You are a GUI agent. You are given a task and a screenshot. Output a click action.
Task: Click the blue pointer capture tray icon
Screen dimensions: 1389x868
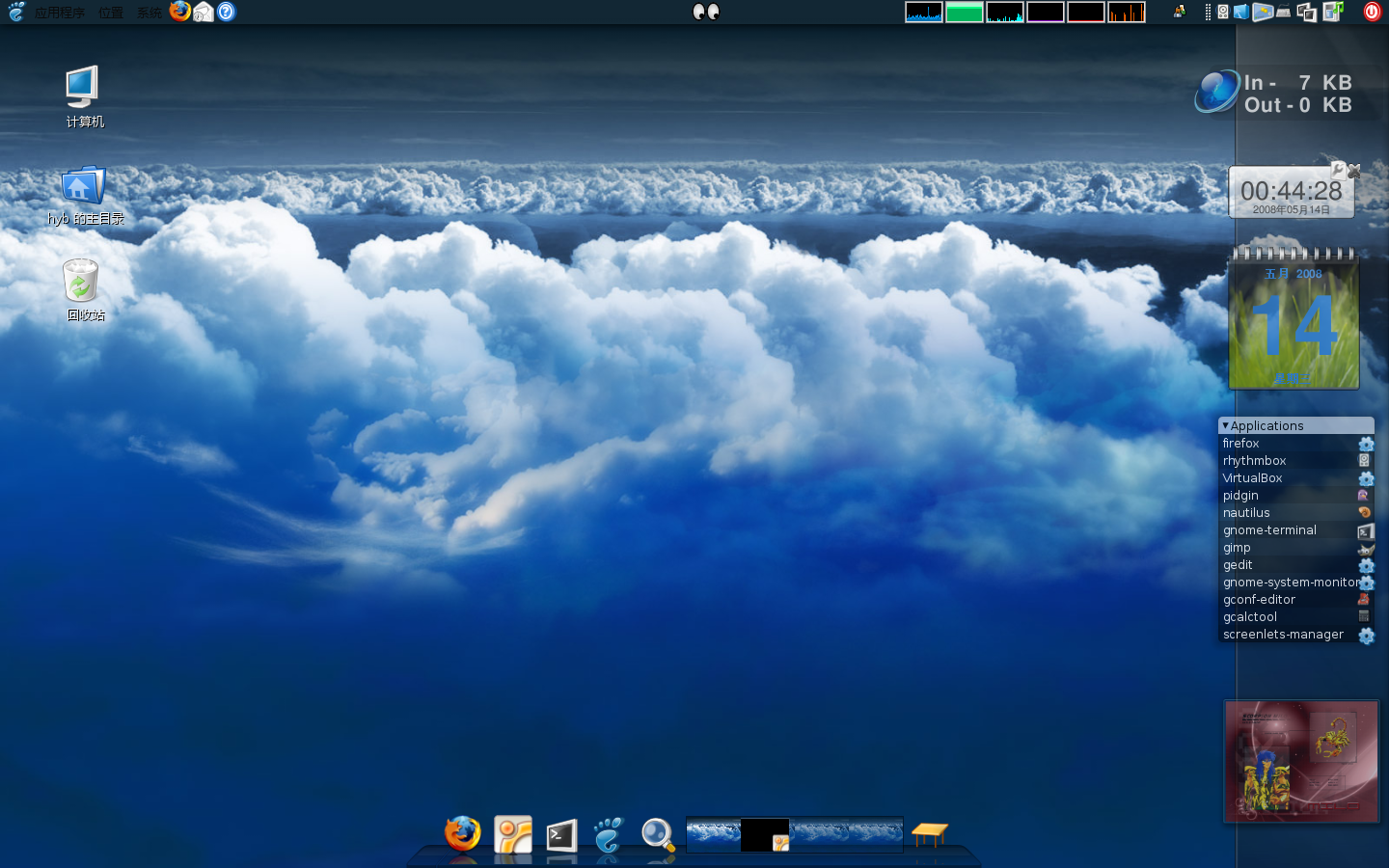1241,12
